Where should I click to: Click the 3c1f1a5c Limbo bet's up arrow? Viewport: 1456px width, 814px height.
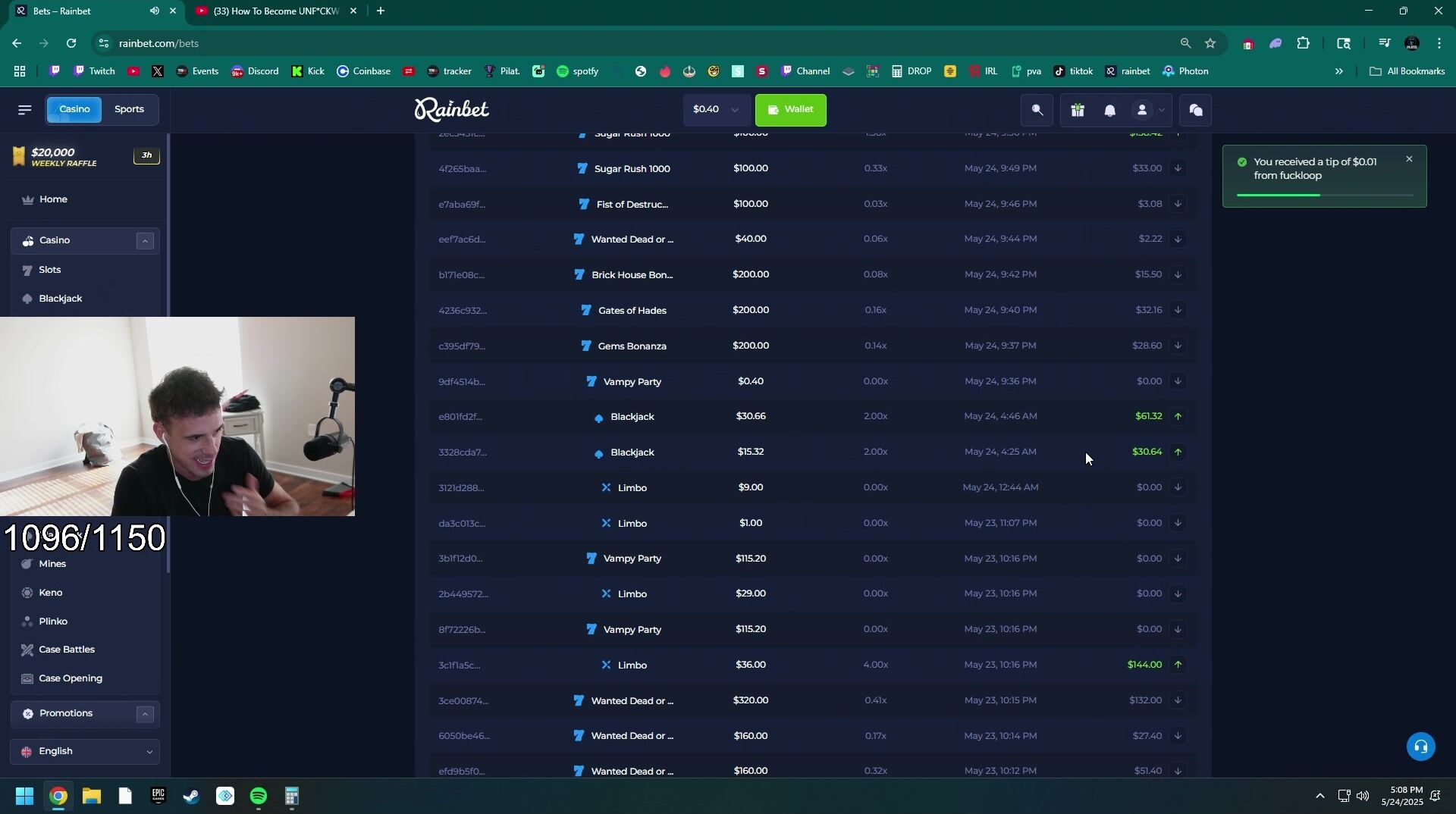coord(1178,665)
